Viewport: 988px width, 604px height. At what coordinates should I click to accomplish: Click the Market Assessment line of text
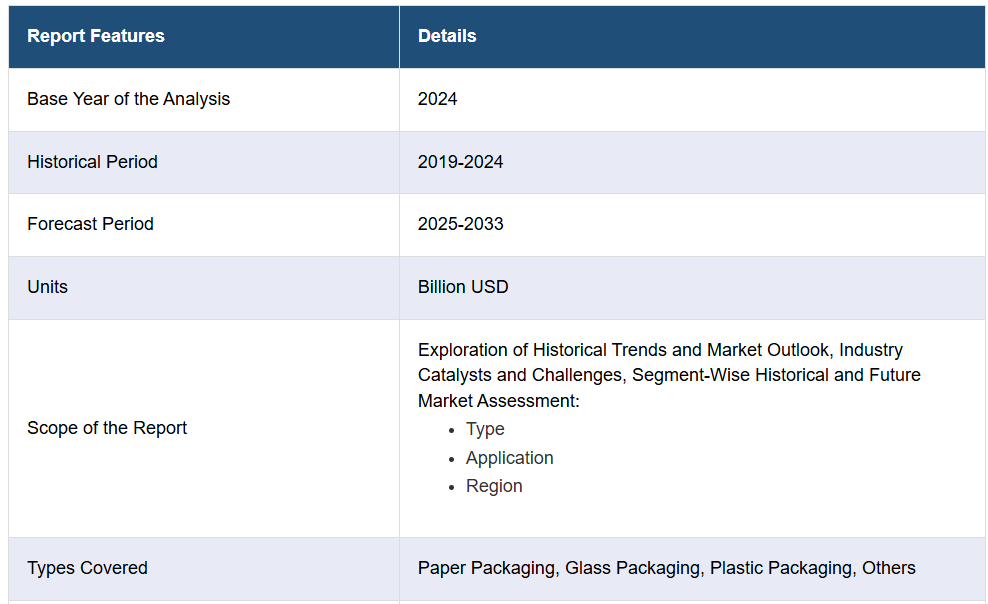click(x=498, y=401)
